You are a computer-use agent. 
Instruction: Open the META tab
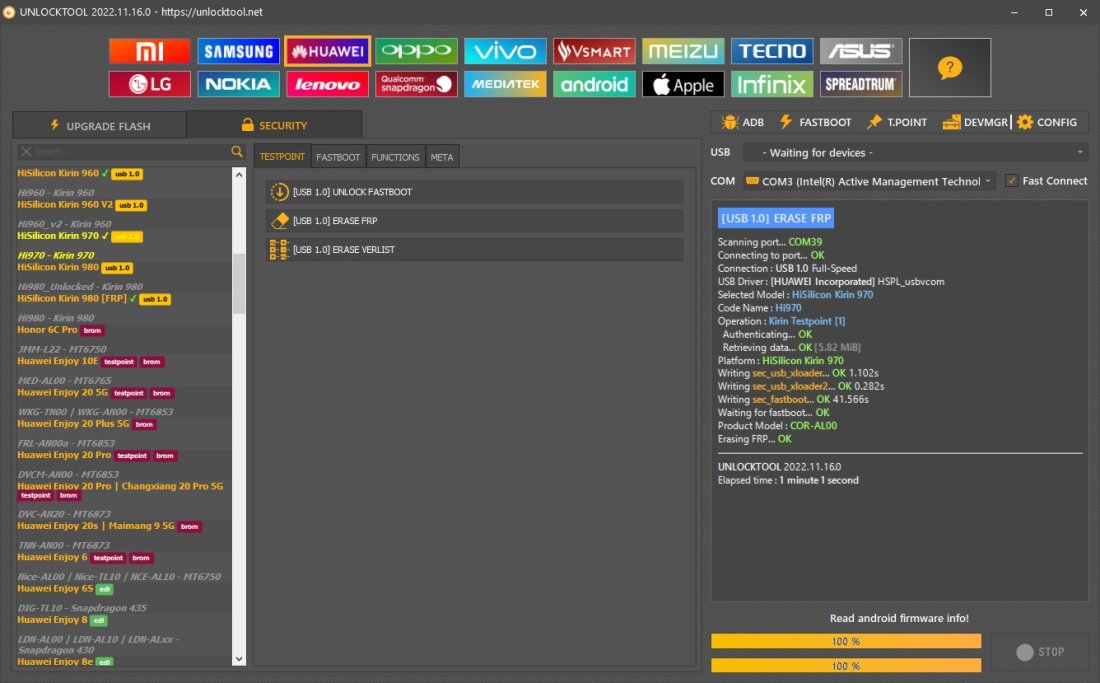coord(441,157)
